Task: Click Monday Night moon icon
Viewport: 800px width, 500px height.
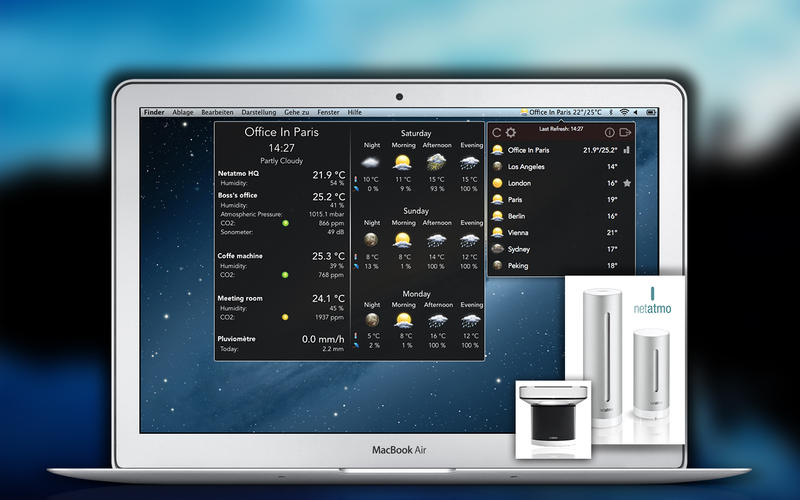Action: point(372,320)
